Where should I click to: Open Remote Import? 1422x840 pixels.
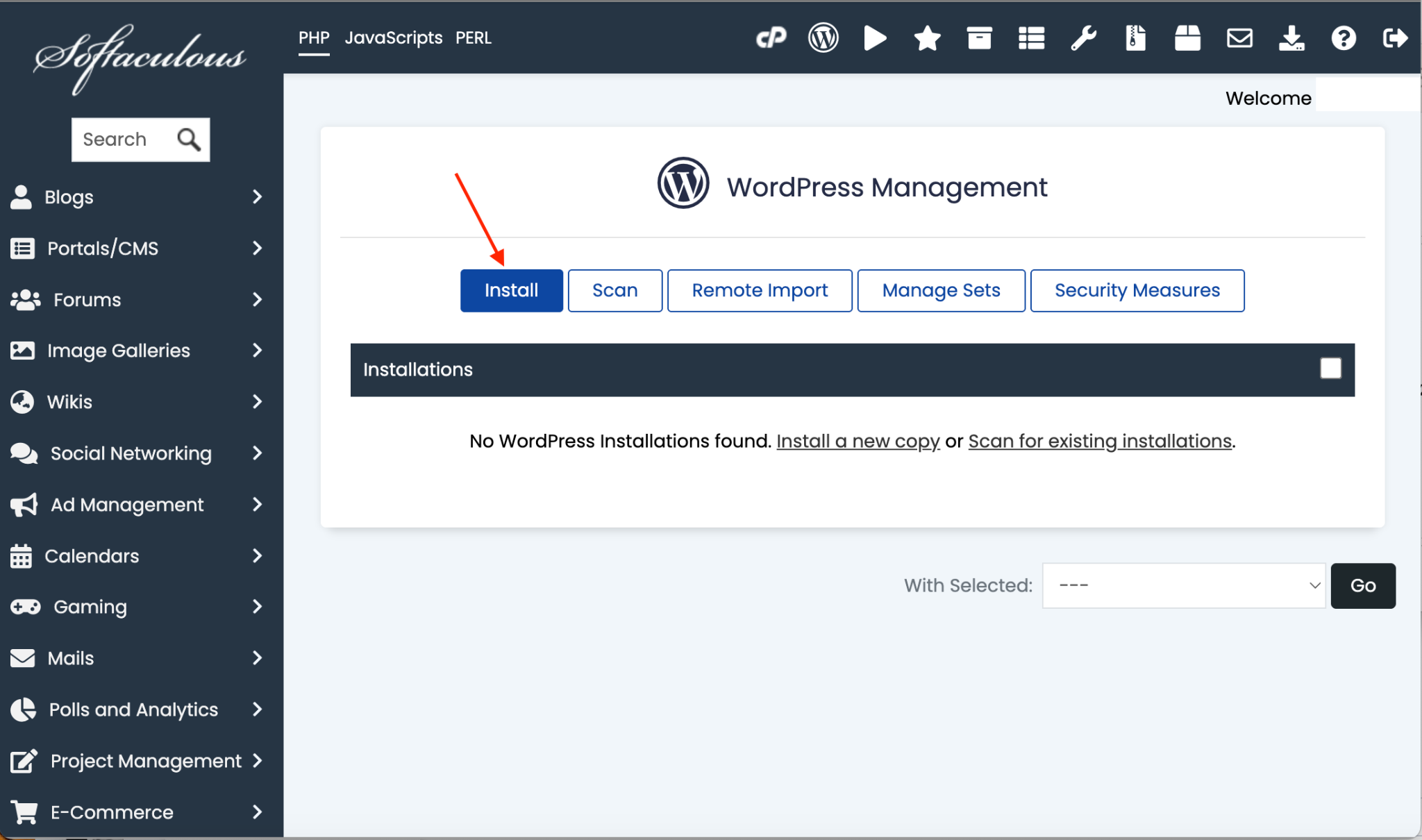[x=760, y=290]
